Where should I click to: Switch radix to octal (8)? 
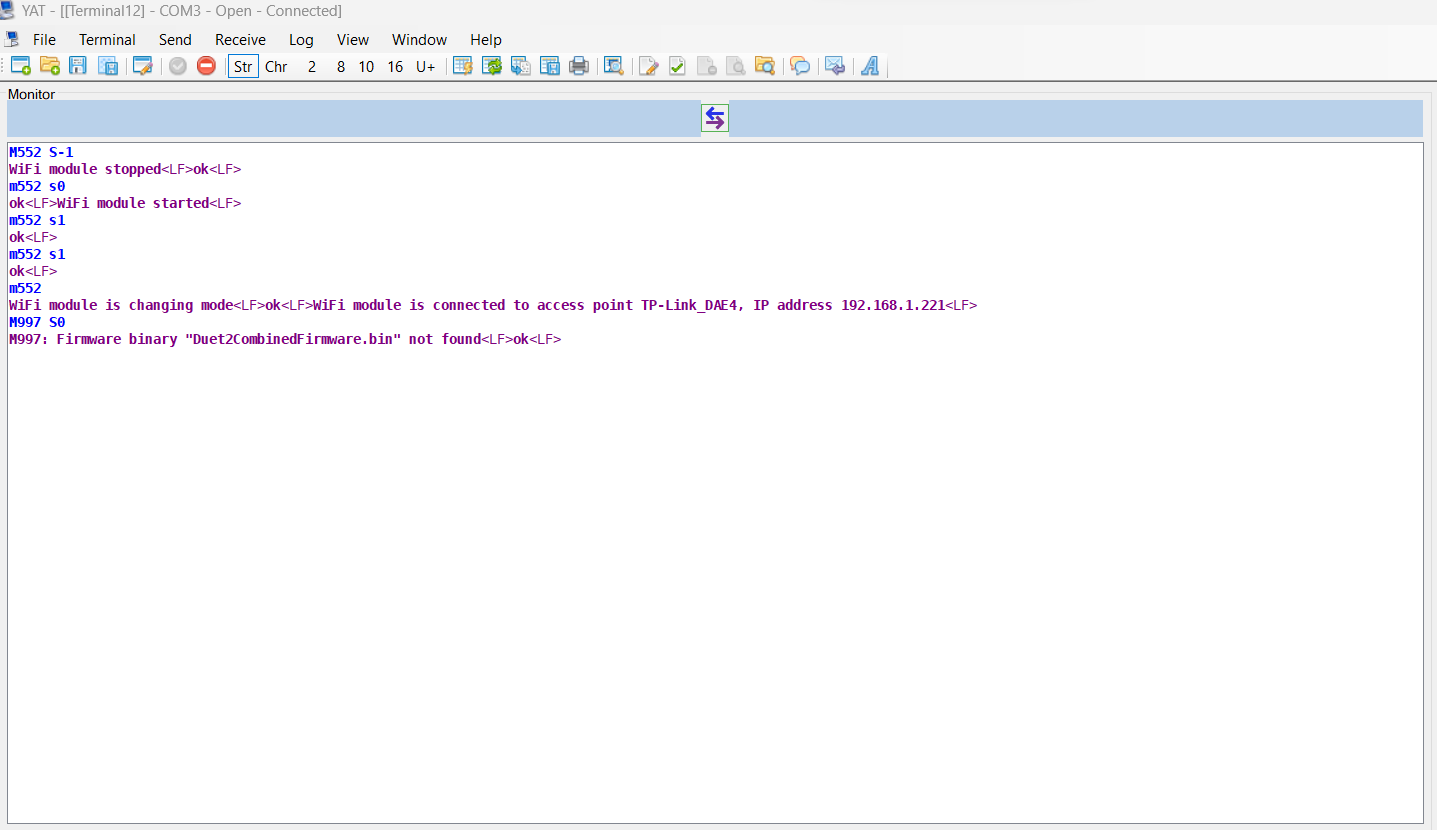coord(341,67)
